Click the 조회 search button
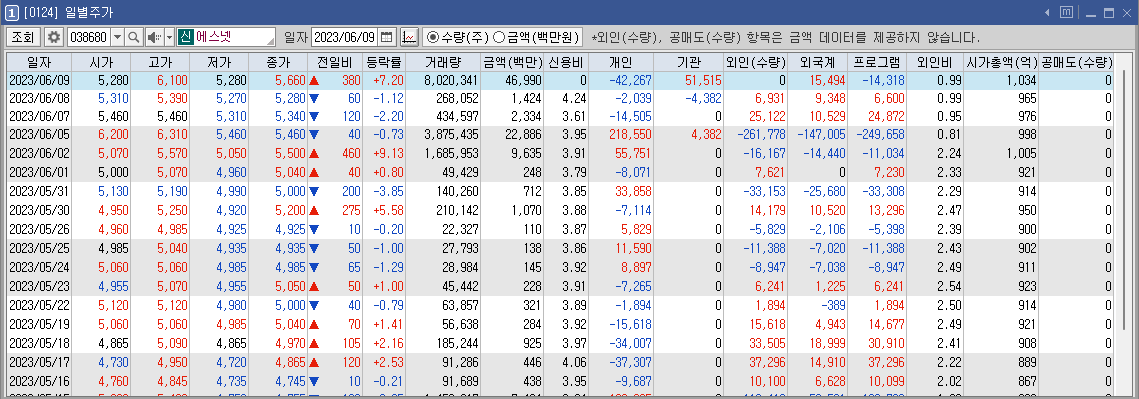Viewport: 1139px width, 399px height. coord(23,36)
